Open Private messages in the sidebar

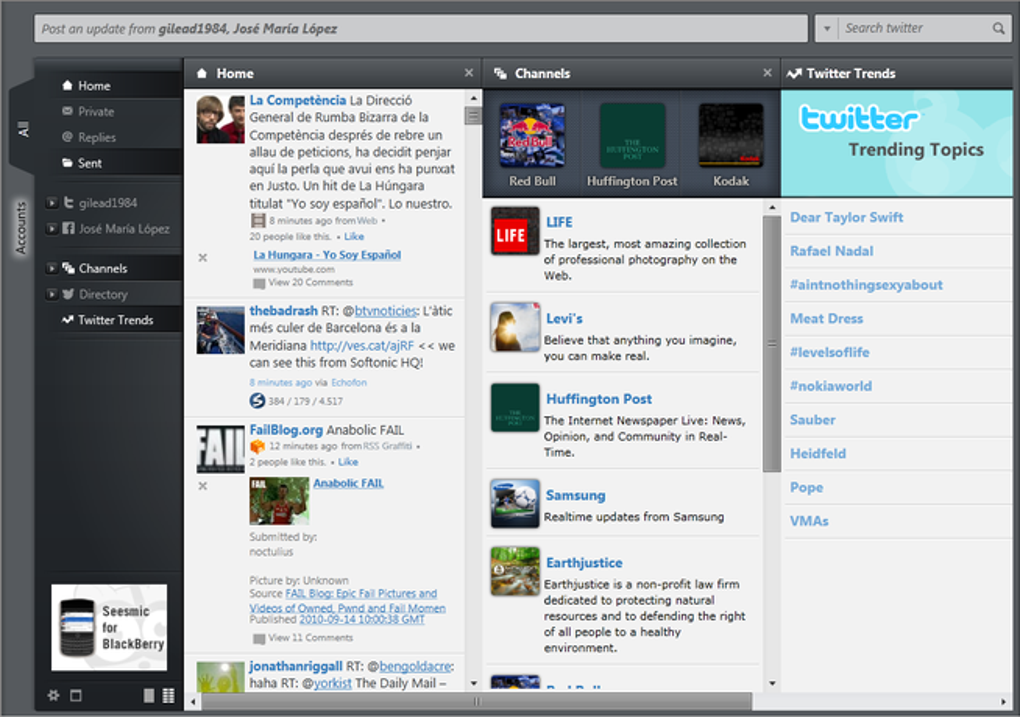pyautogui.click(x=95, y=112)
